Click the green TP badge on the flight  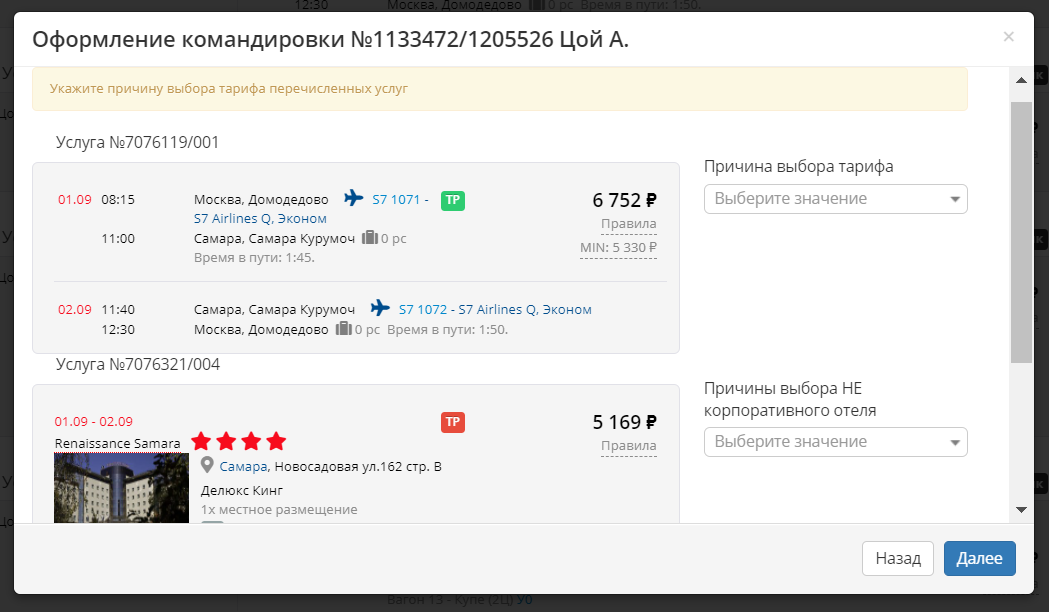[453, 200]
